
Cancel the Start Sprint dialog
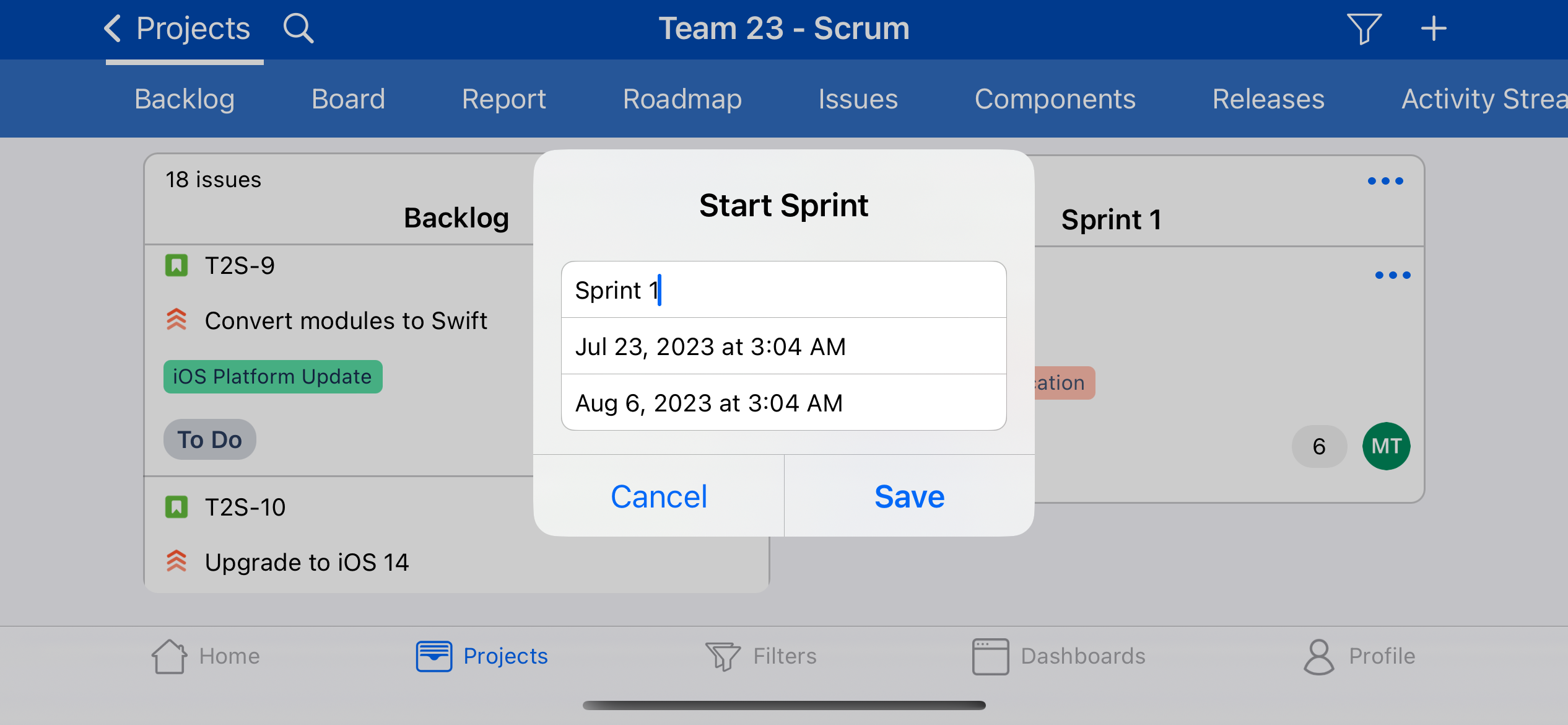click(658, 496)
